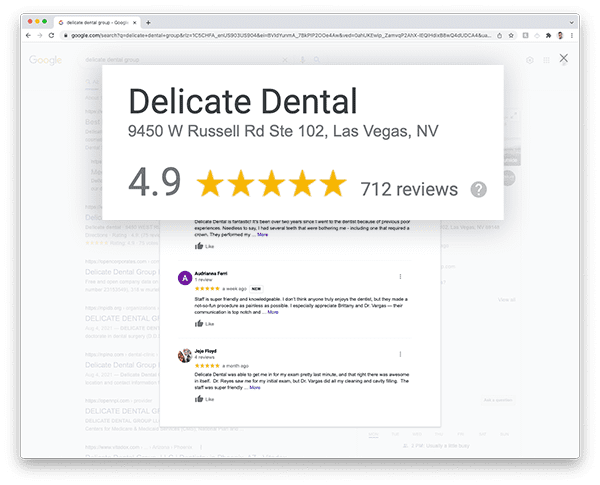Reload the page with refresh icon
This screenshot has height=485, width=600.
(51, 36)
